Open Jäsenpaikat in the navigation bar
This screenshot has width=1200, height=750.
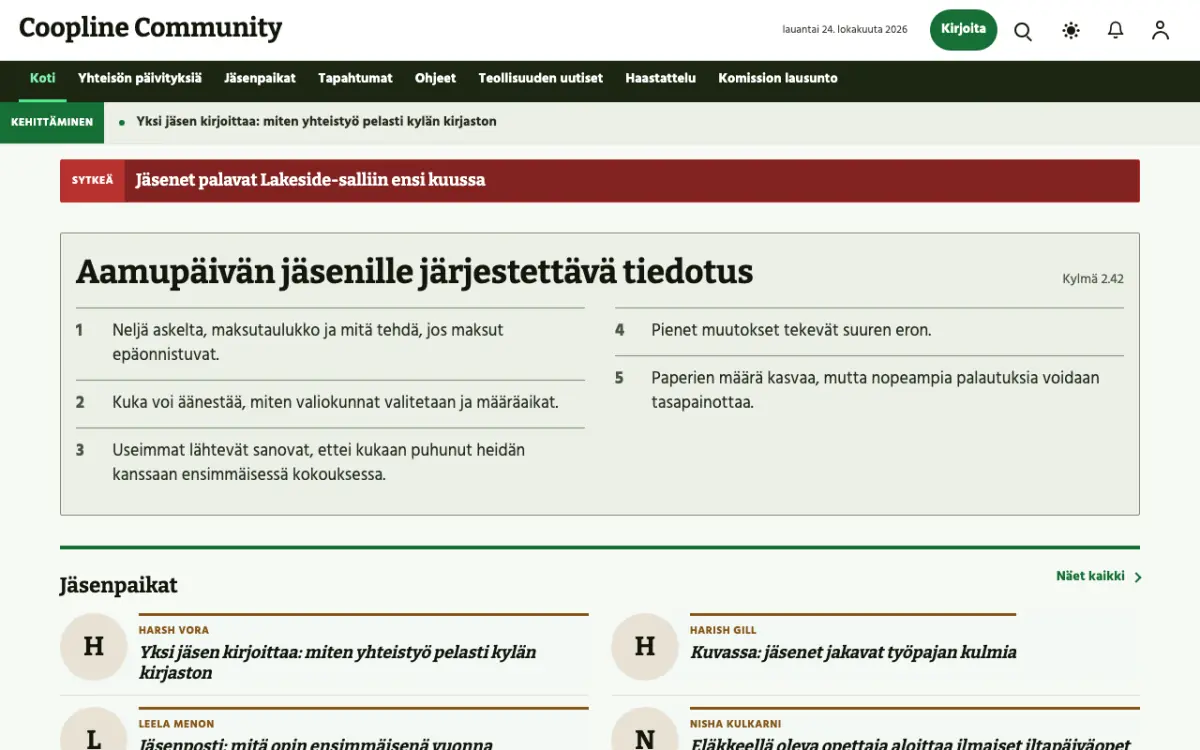tap(260, 78)
